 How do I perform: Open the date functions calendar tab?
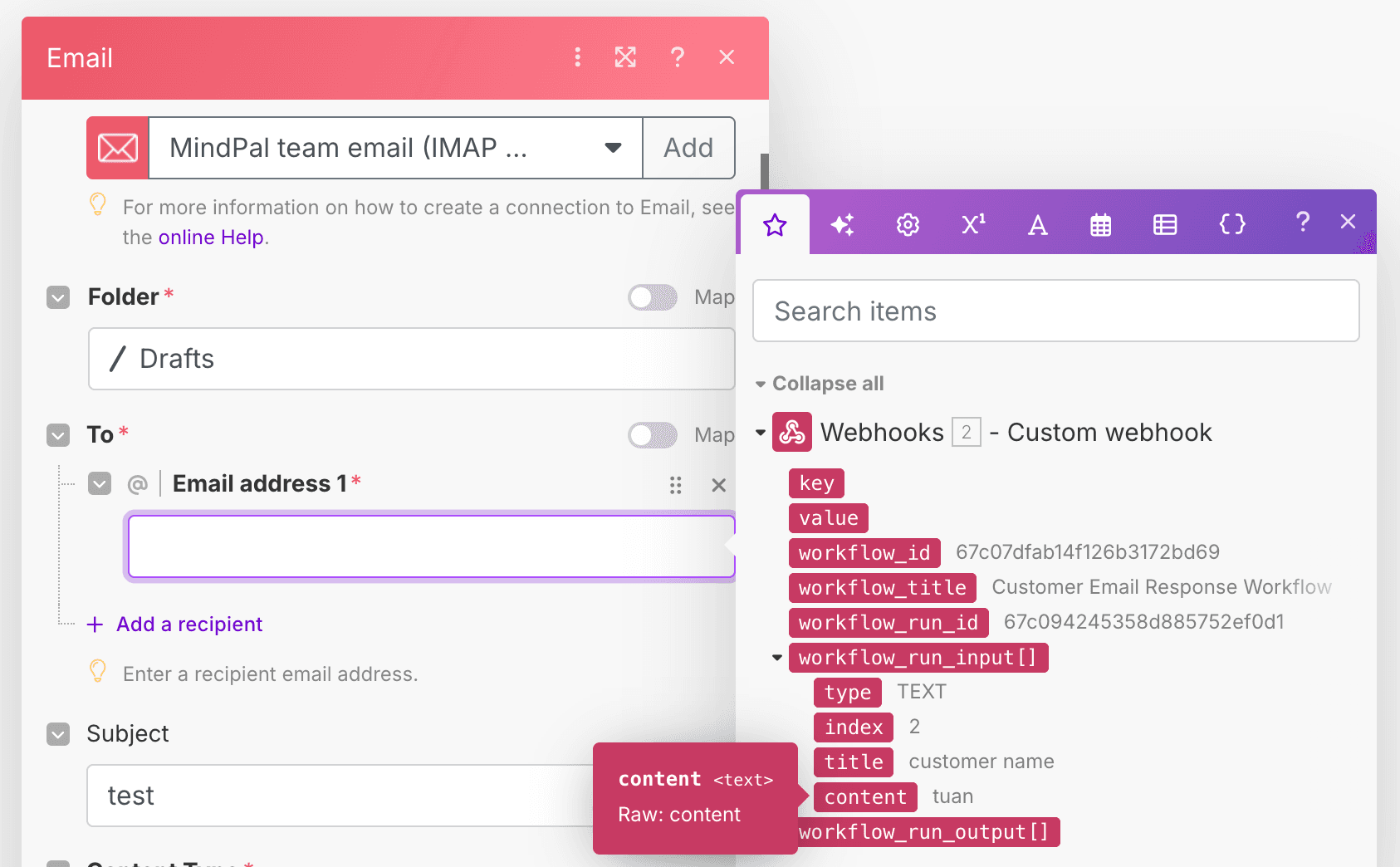click(1100, 223)
